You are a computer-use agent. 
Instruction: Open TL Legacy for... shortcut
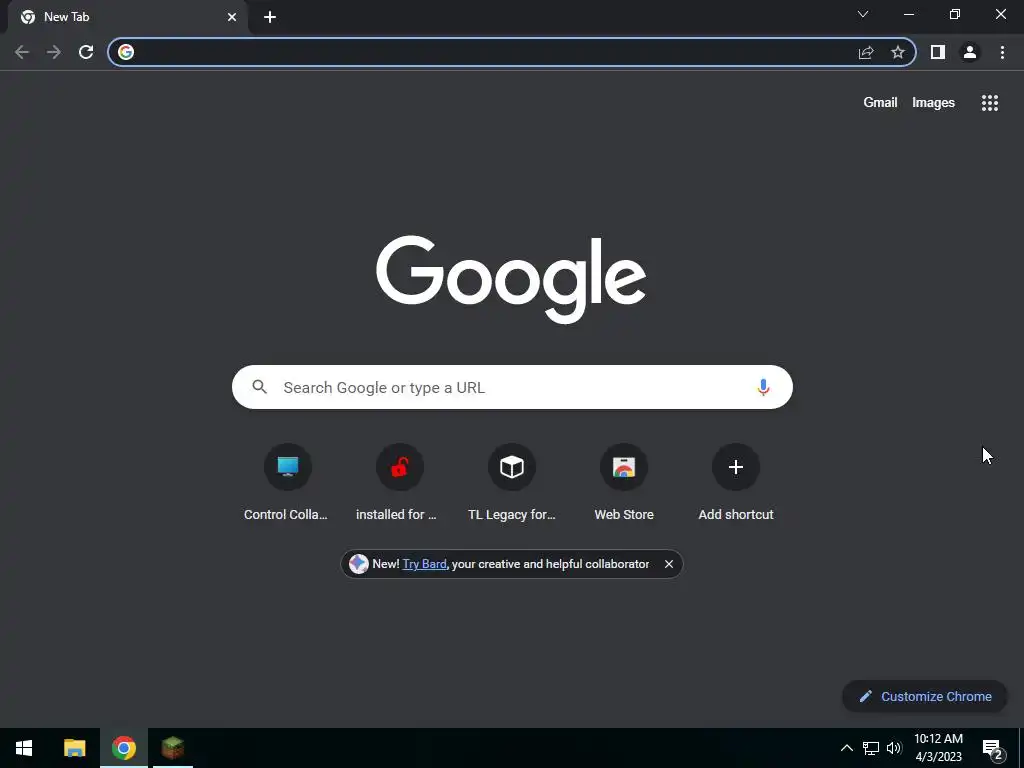(x=512, y=483)
